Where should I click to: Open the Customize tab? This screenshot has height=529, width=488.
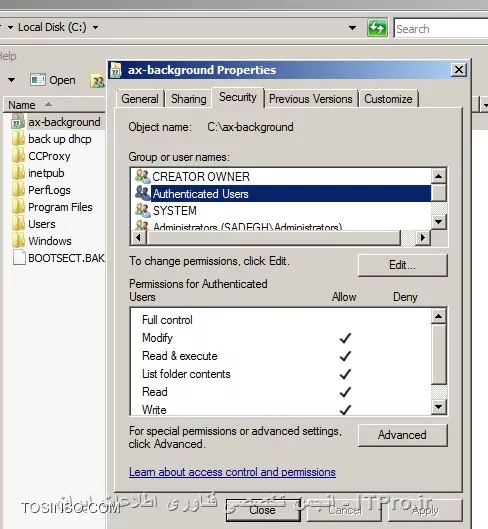388,99
